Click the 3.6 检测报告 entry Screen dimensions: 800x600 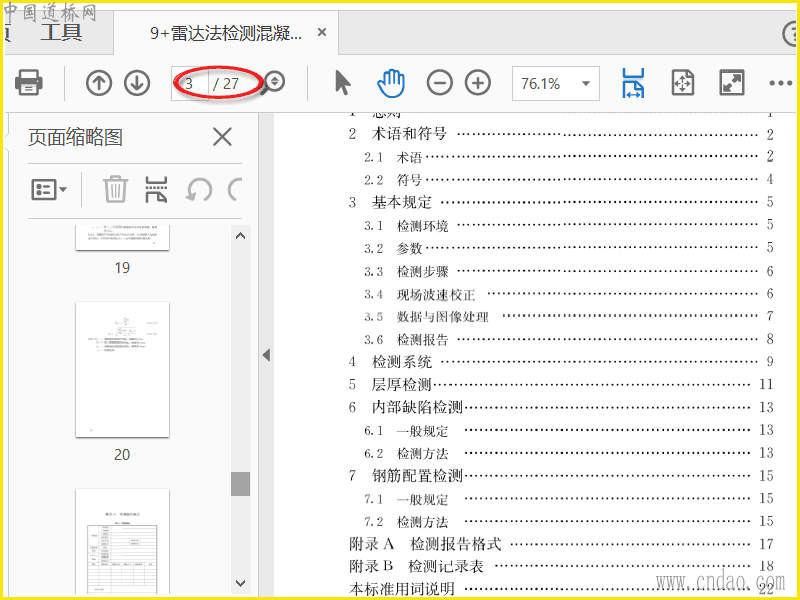[x=569, y=339]
